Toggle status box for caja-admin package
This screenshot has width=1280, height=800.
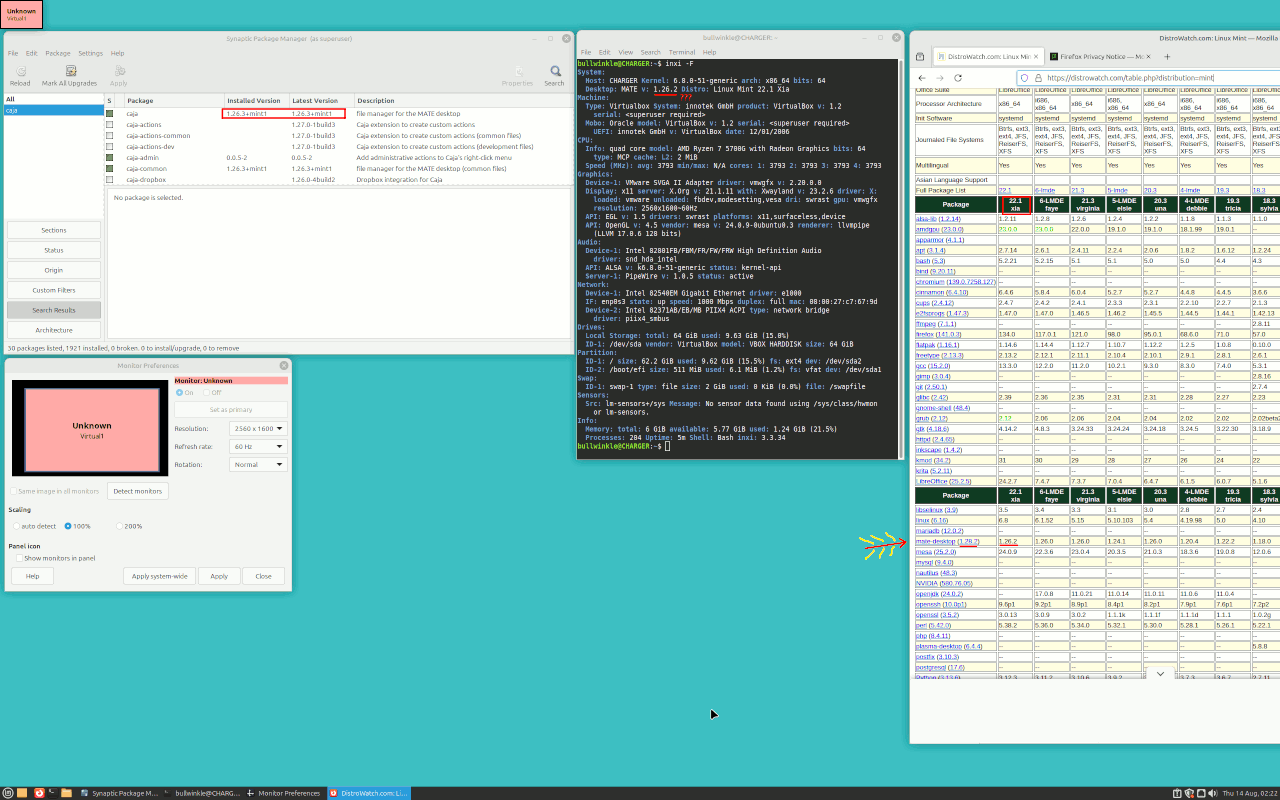pyautogui.click(x=110, y=158)
